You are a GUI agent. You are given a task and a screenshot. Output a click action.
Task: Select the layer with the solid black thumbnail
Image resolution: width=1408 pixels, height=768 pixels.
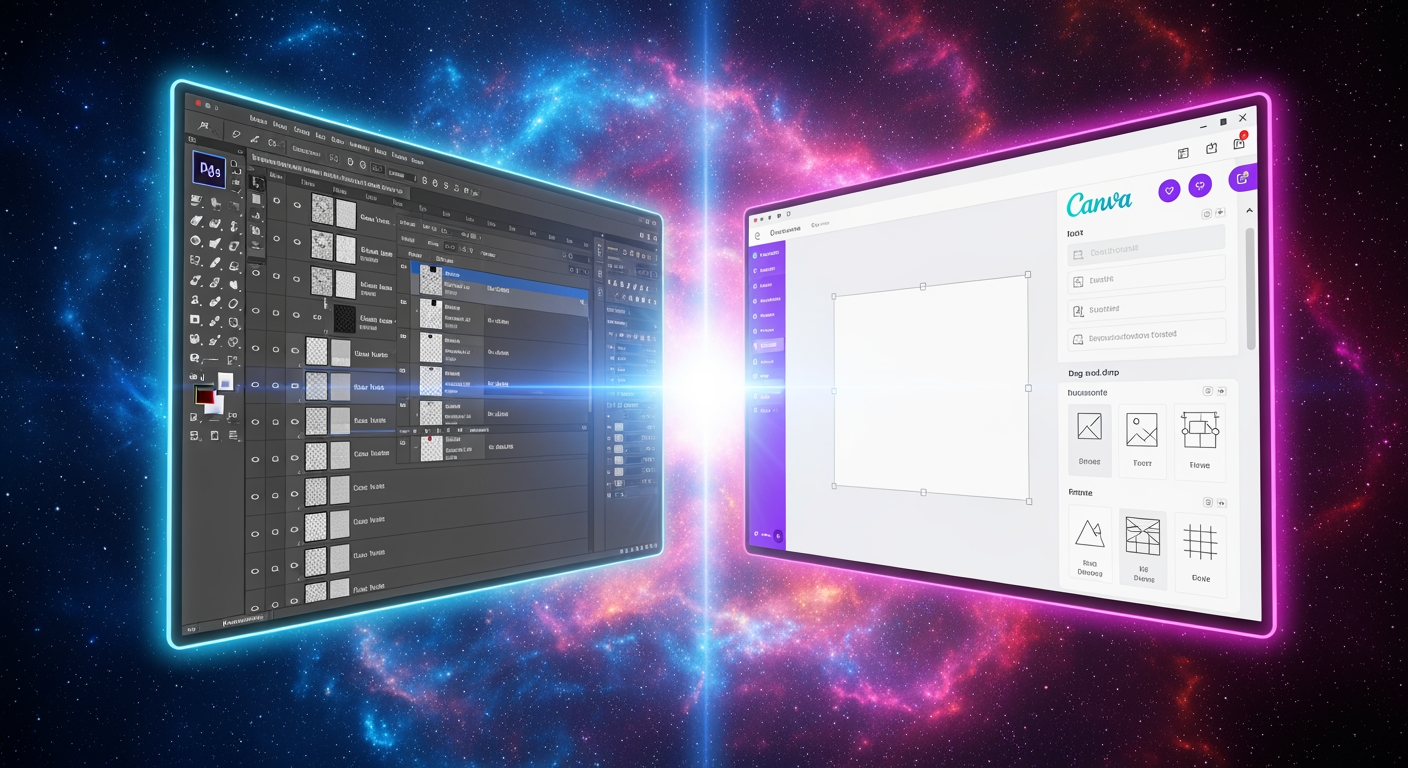(x=345, y=319)
